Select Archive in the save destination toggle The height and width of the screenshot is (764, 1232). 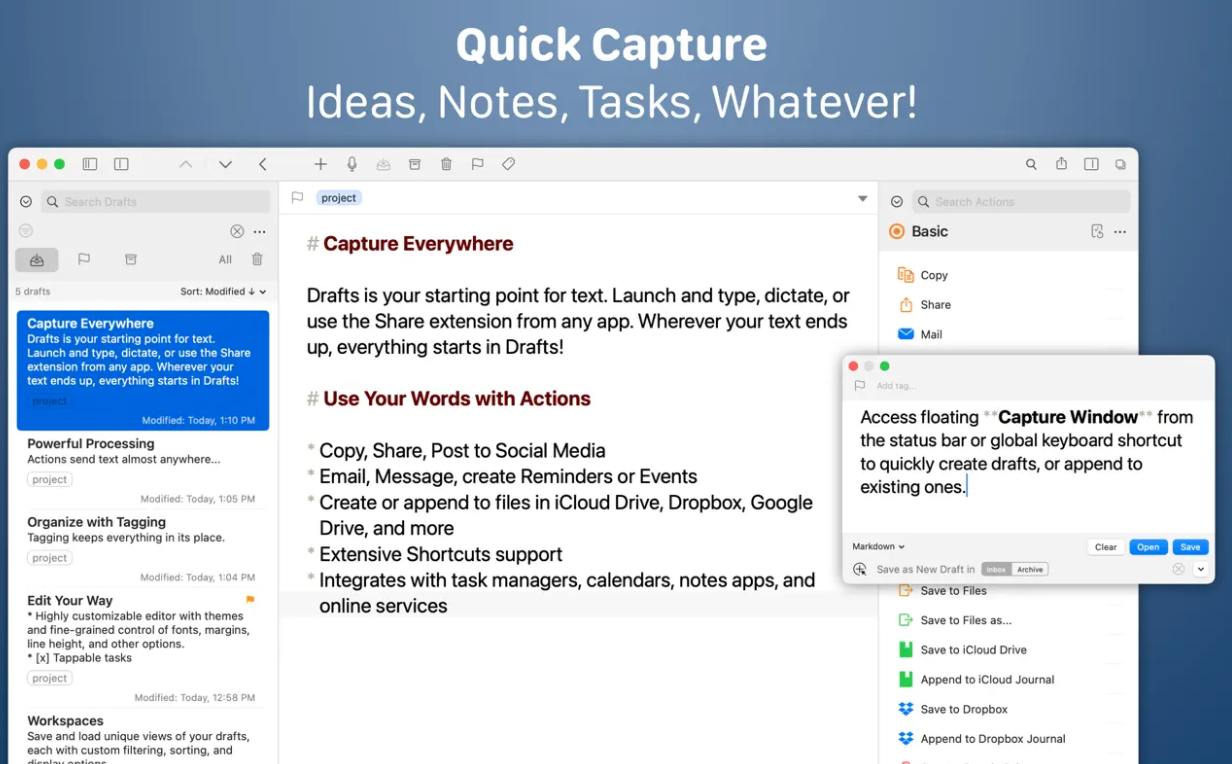pos(1030,569)
